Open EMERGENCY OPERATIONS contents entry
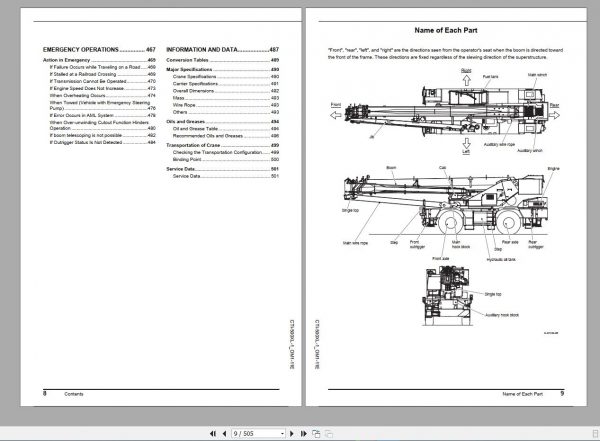This screenshot has width=600, height=441. point(99,49)
